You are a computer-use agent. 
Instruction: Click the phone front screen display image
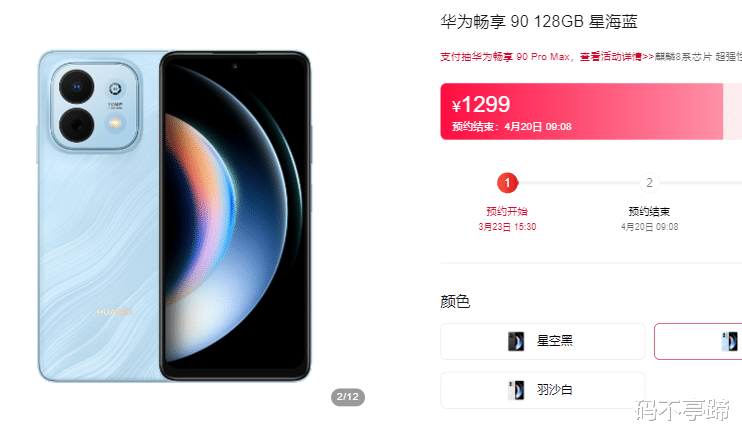pos(235,216)
